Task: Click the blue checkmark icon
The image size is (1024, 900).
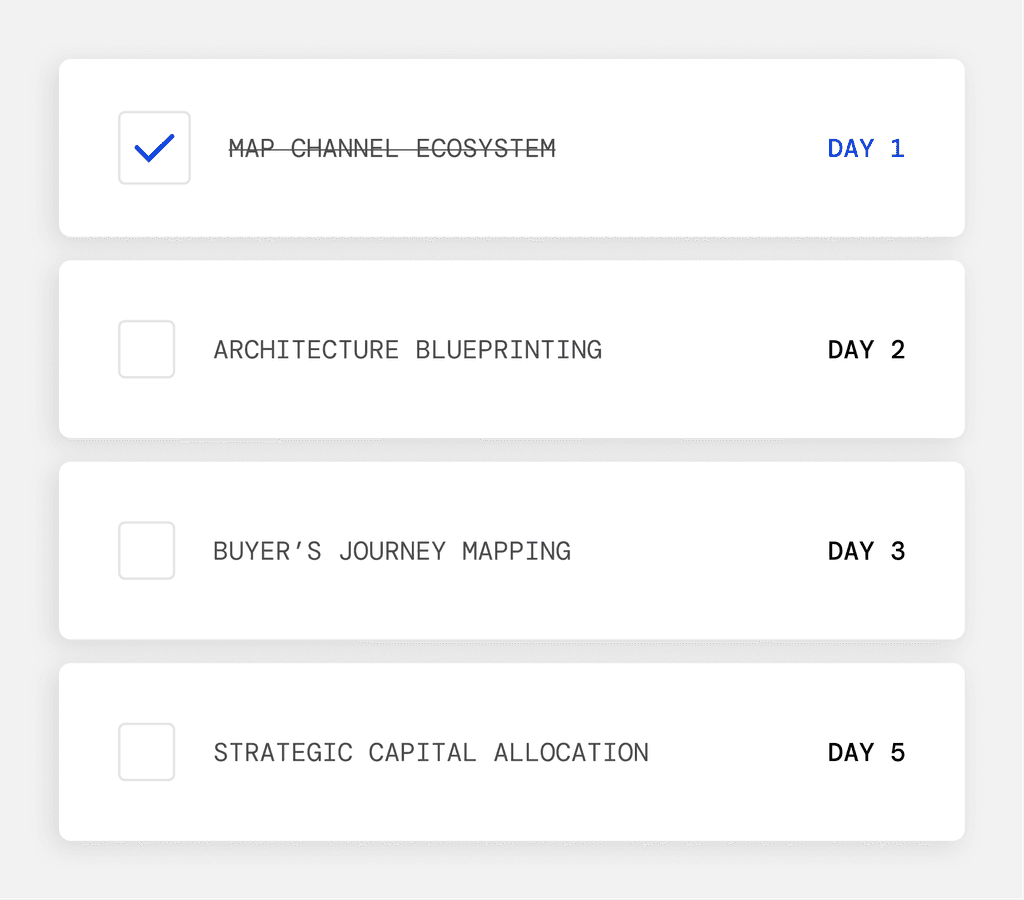Action: tap(154, 148)
